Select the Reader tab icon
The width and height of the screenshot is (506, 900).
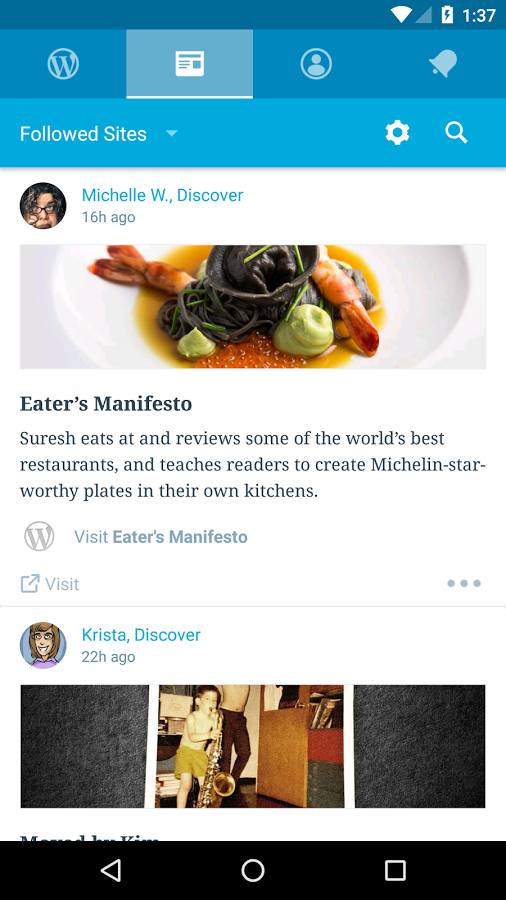pyautogui.click(x=189, y=64)
